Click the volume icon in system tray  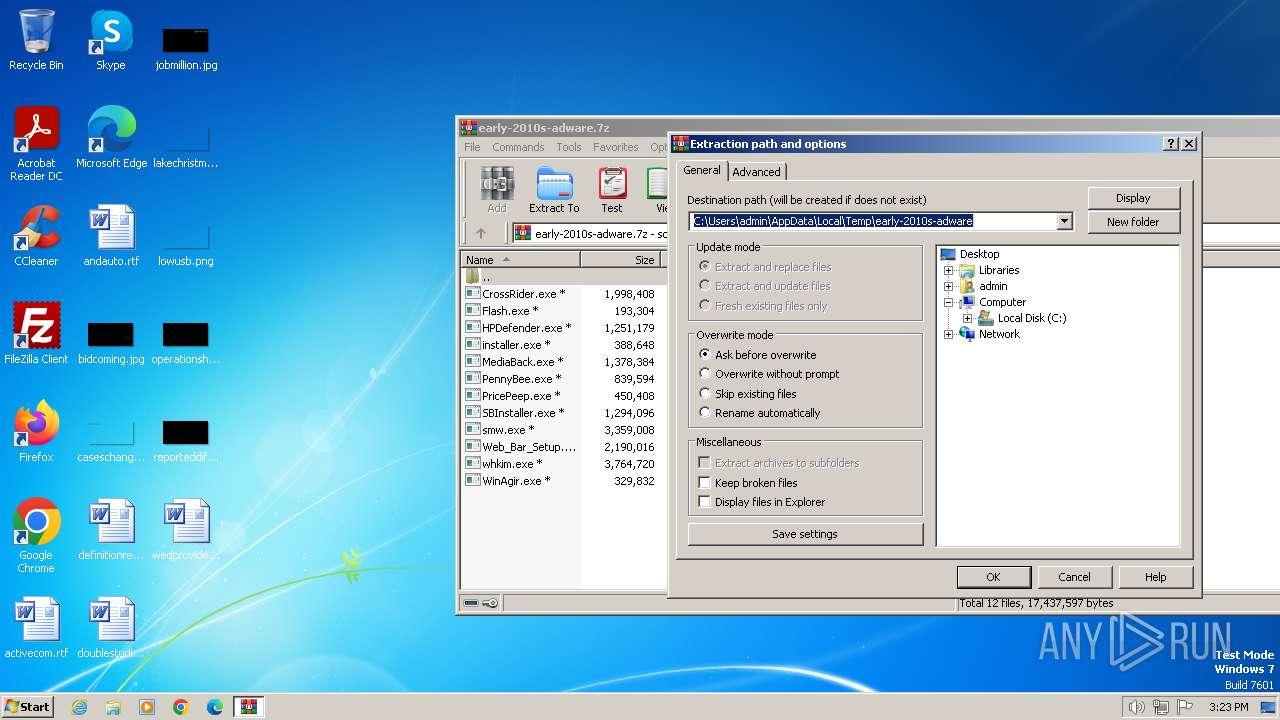click(x=1136, y=707)
